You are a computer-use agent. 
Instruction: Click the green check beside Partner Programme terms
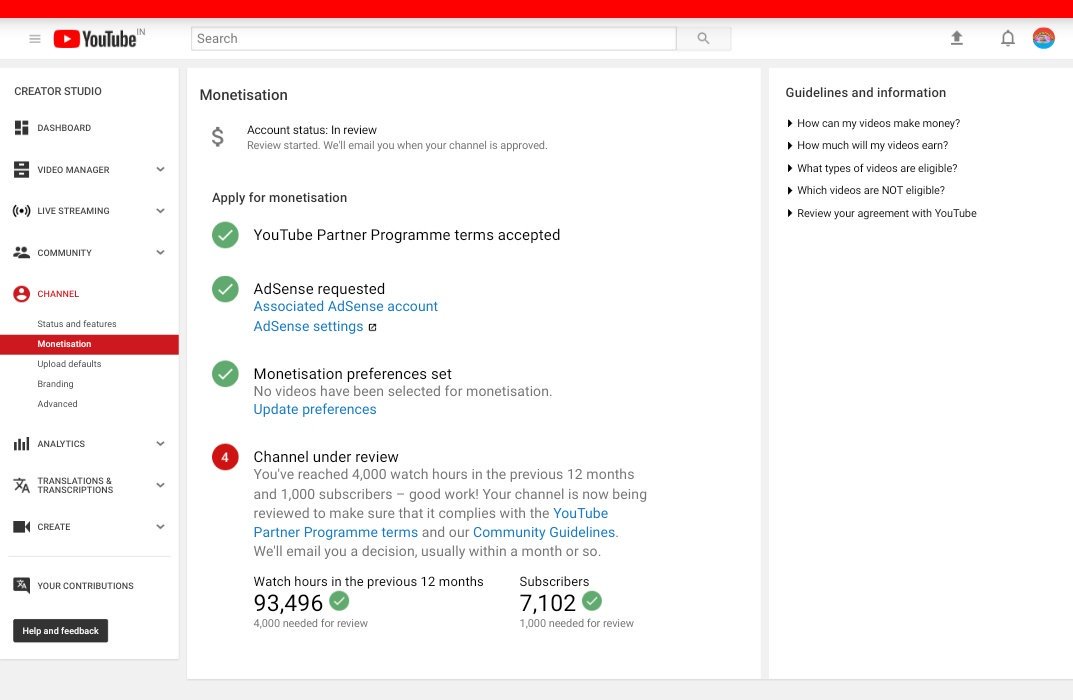[x=225, y=235]
